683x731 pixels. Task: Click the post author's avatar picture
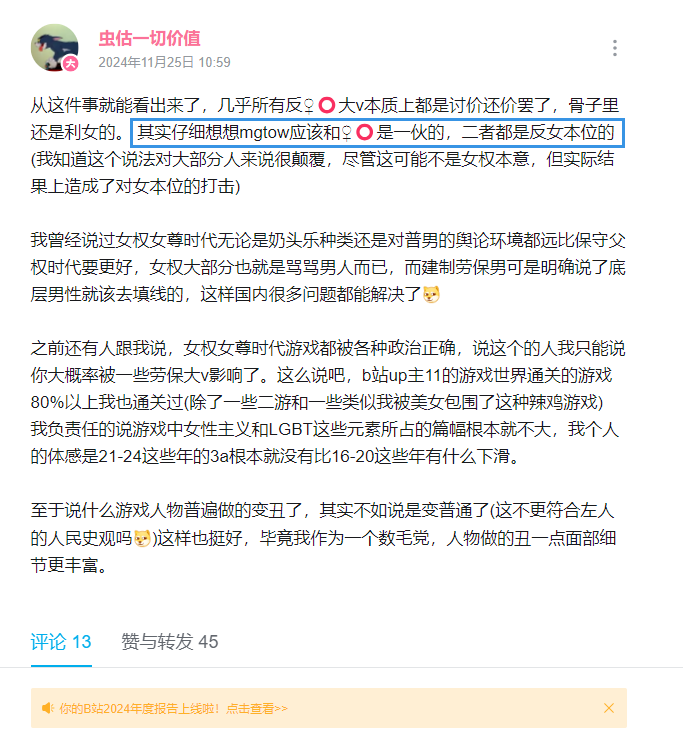click(x=55, y=48)
